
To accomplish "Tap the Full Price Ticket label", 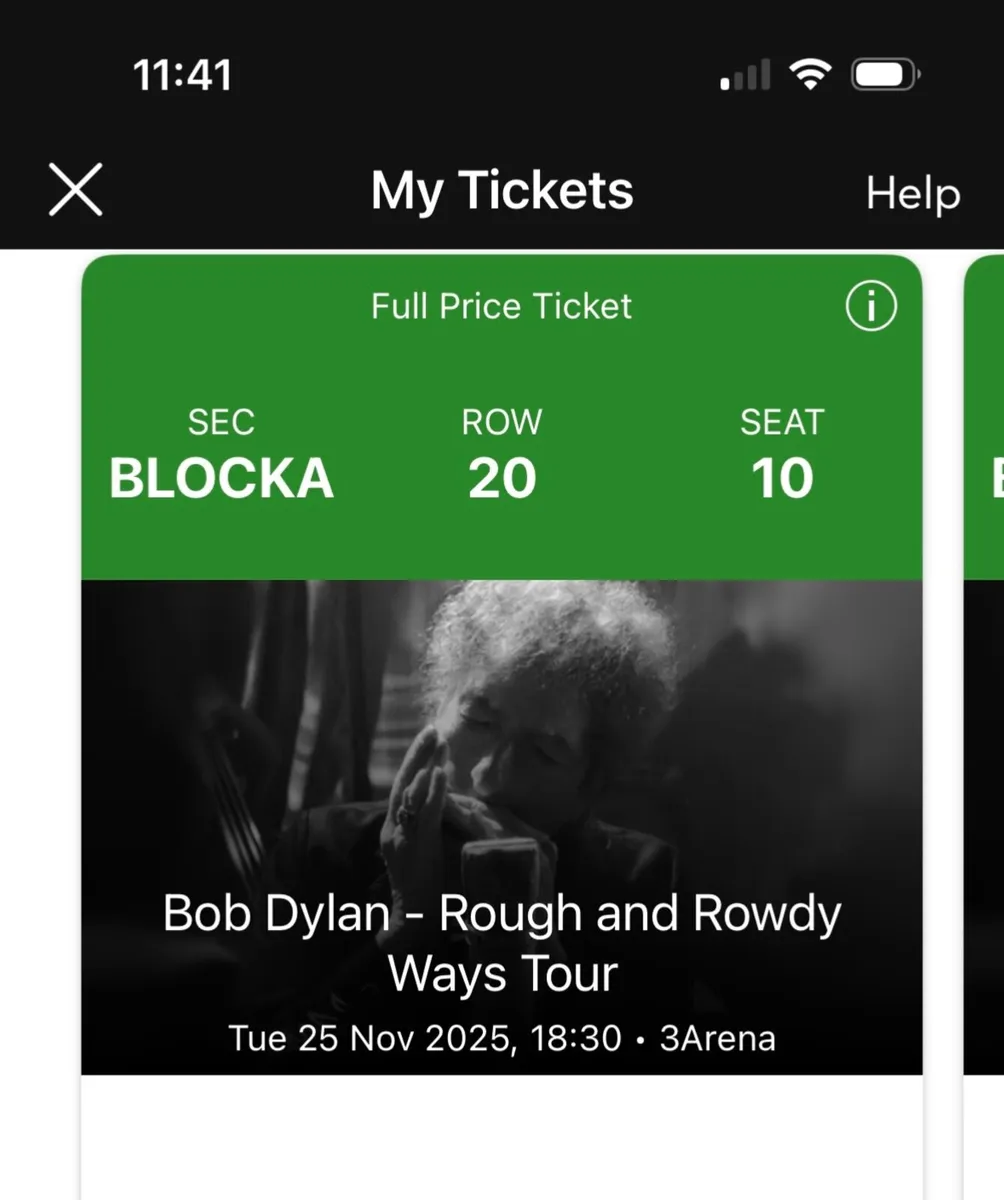I will (x=501, y=306).
